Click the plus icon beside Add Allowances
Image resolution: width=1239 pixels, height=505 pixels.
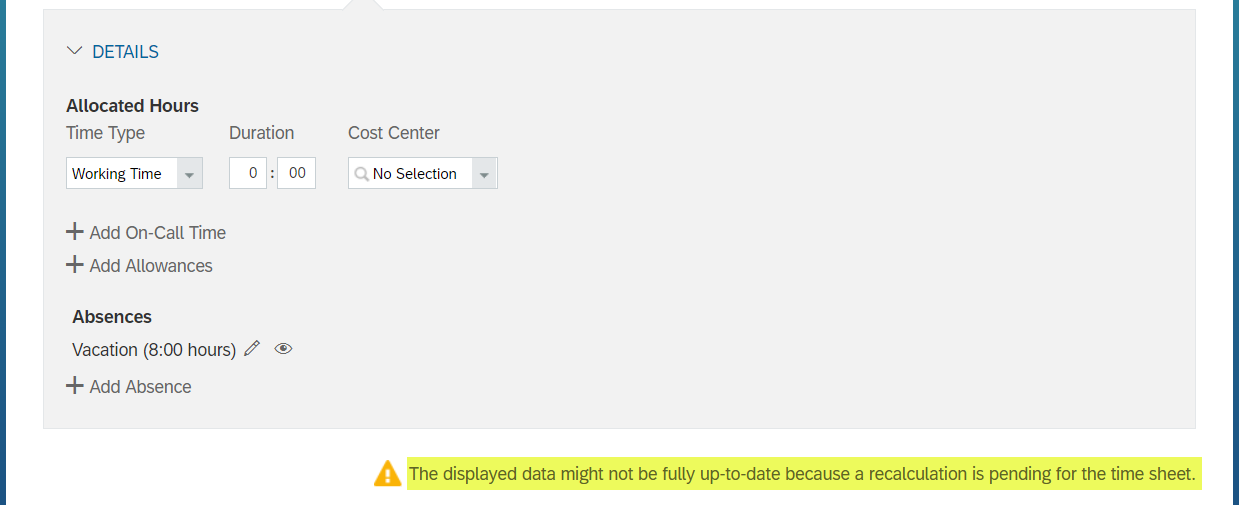[75, 265]
